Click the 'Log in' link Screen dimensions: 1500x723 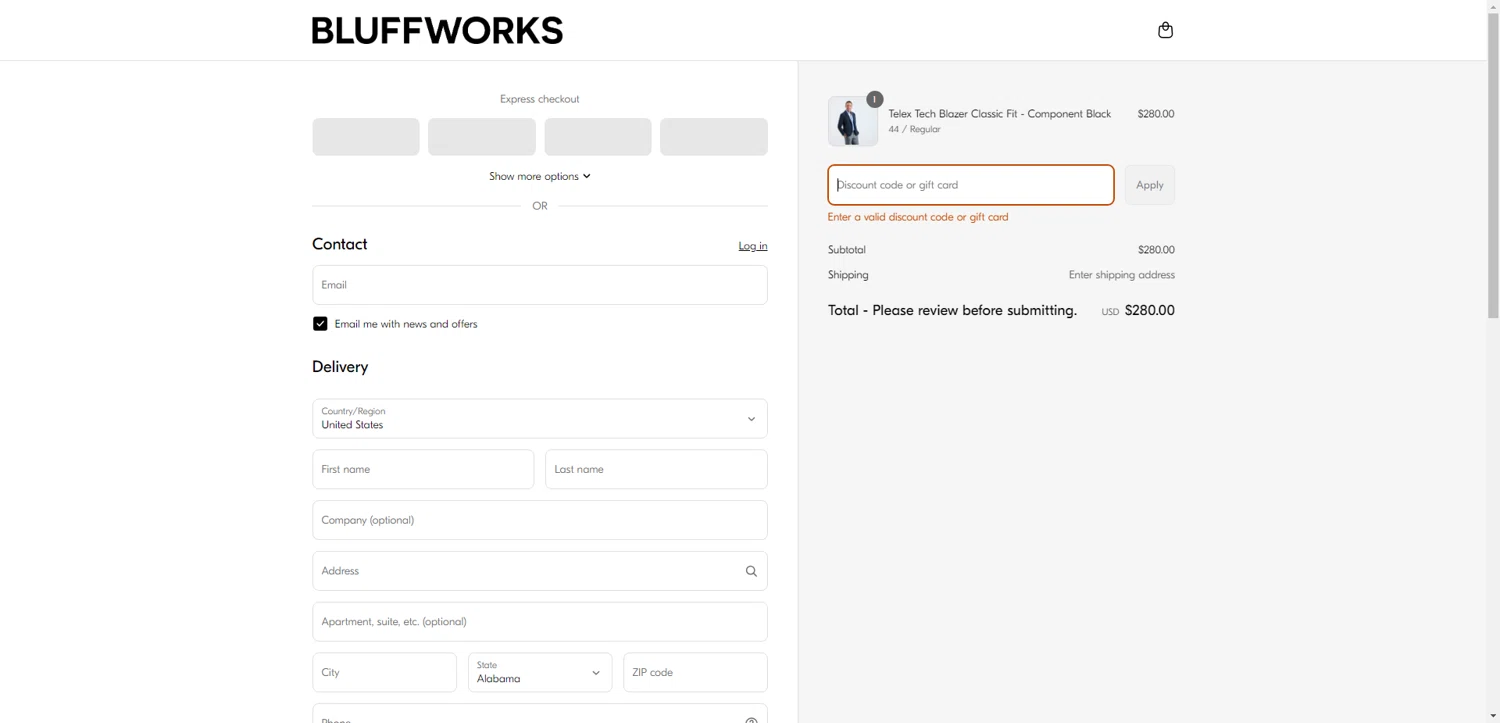(x=753, y=246)
